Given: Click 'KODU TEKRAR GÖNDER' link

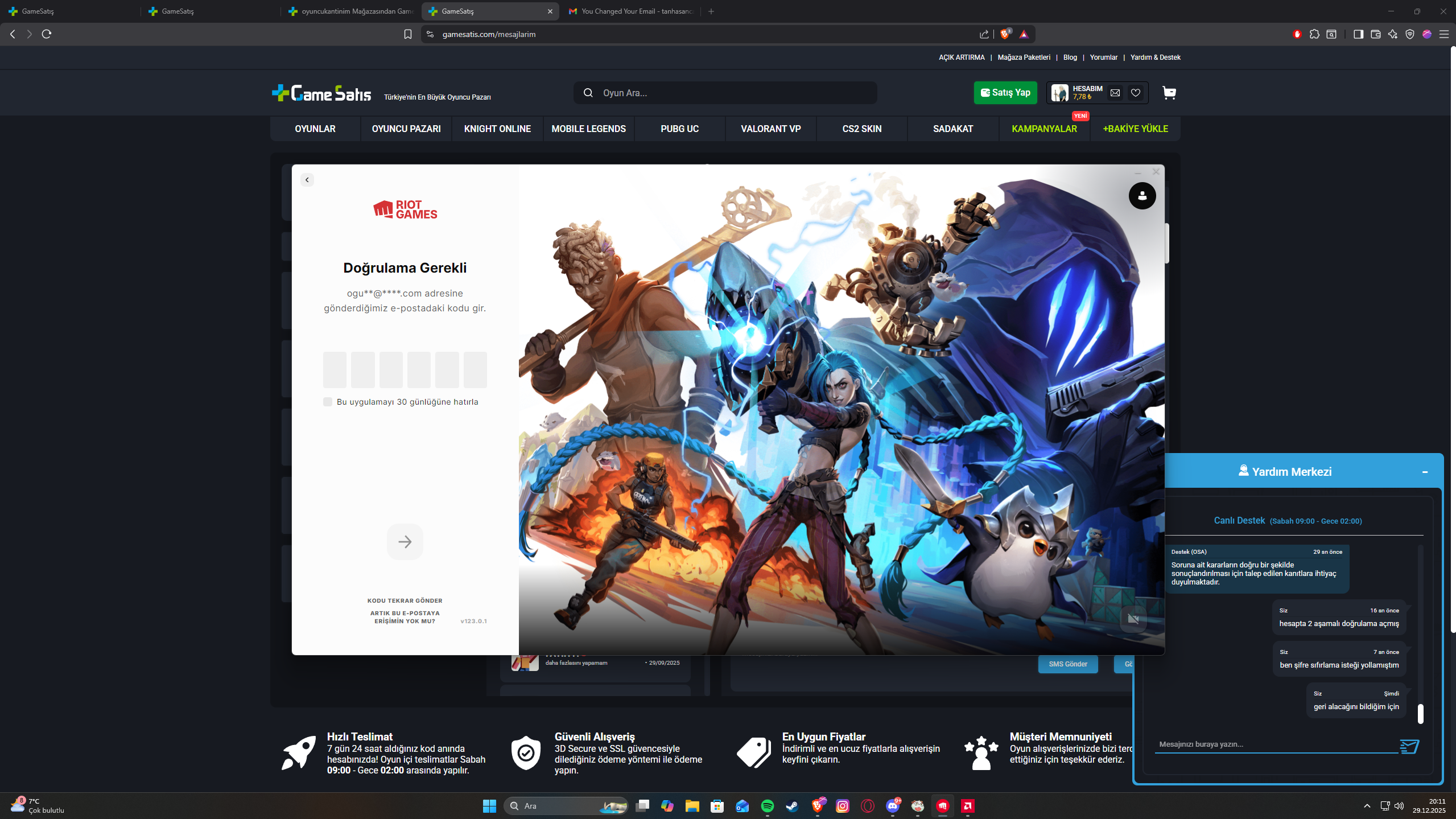Looking at the screenshot, I should [405, 601].
